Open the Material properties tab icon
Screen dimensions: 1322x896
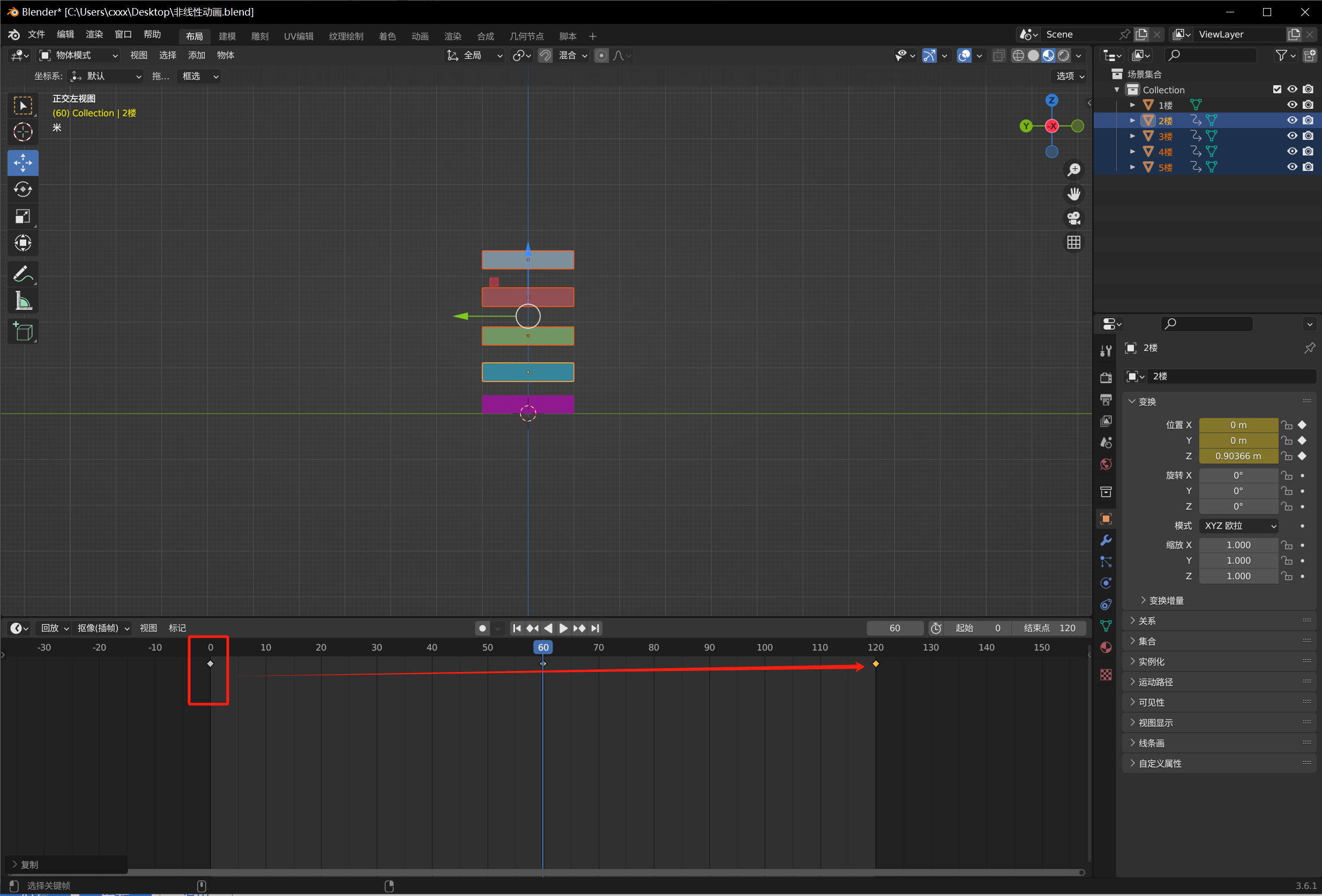1106,648
